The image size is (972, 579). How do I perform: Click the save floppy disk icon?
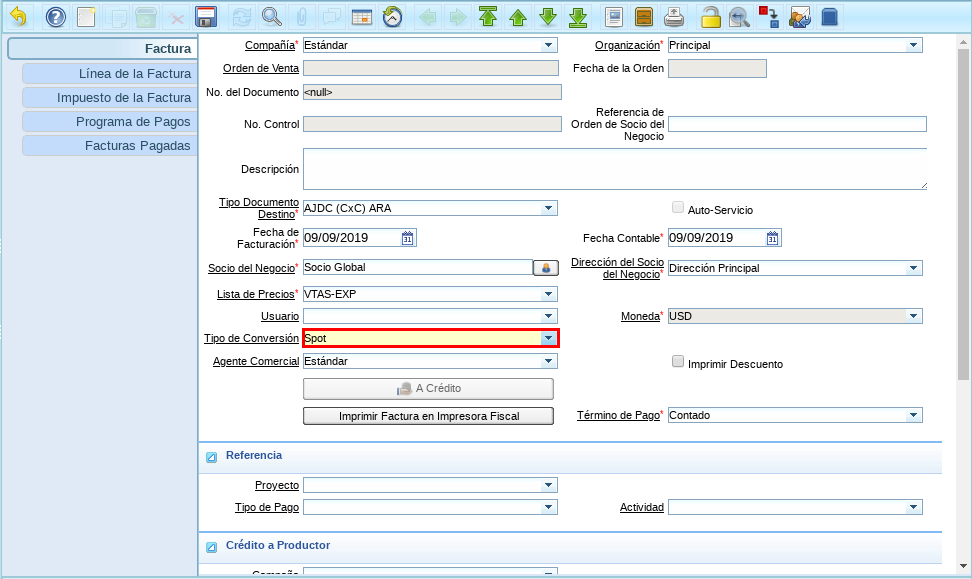pos(206,17)
